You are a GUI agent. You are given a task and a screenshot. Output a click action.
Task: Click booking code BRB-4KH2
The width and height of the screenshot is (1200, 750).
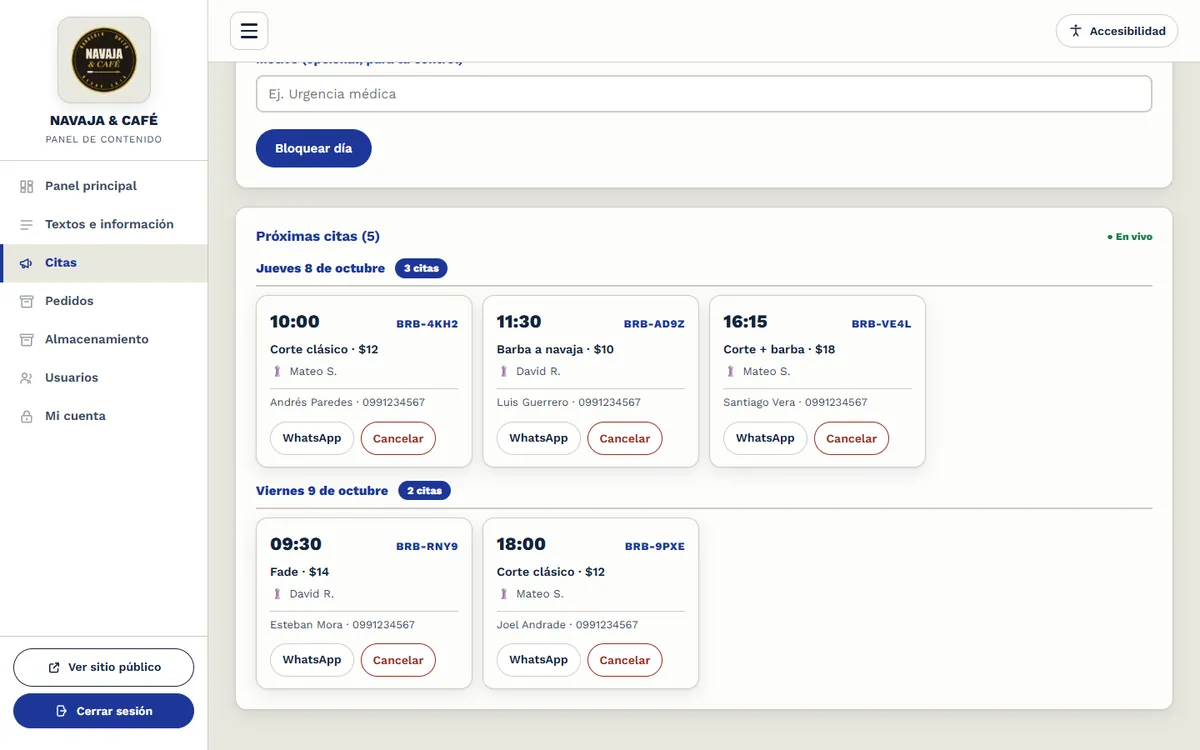[x=427, y=324]
